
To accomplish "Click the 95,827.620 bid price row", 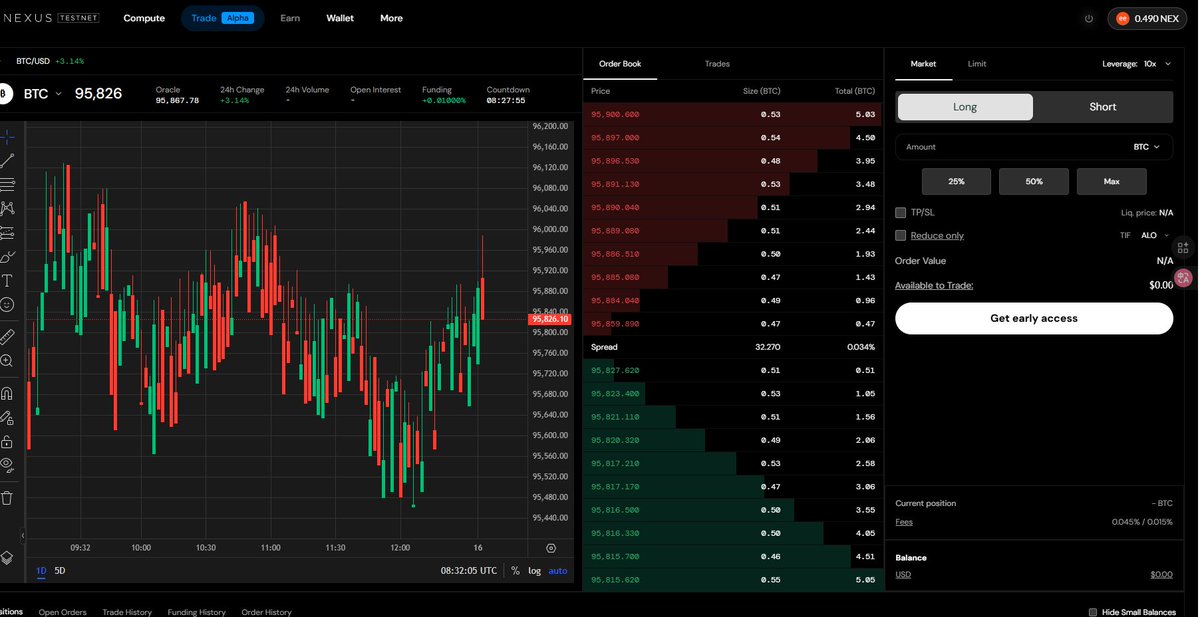I will point(733,370).
